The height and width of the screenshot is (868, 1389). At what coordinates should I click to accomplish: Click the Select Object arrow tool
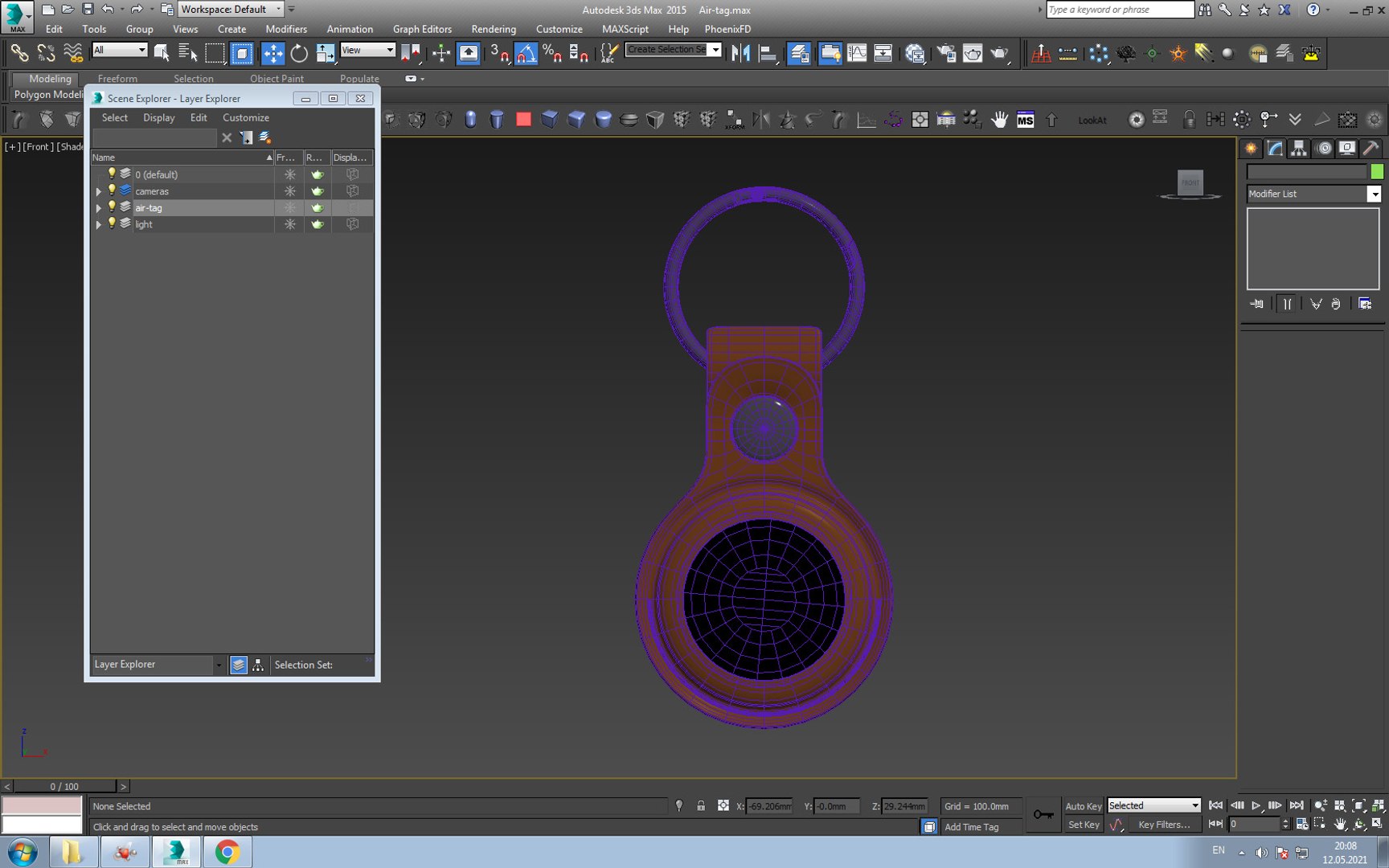coord(162,53)
